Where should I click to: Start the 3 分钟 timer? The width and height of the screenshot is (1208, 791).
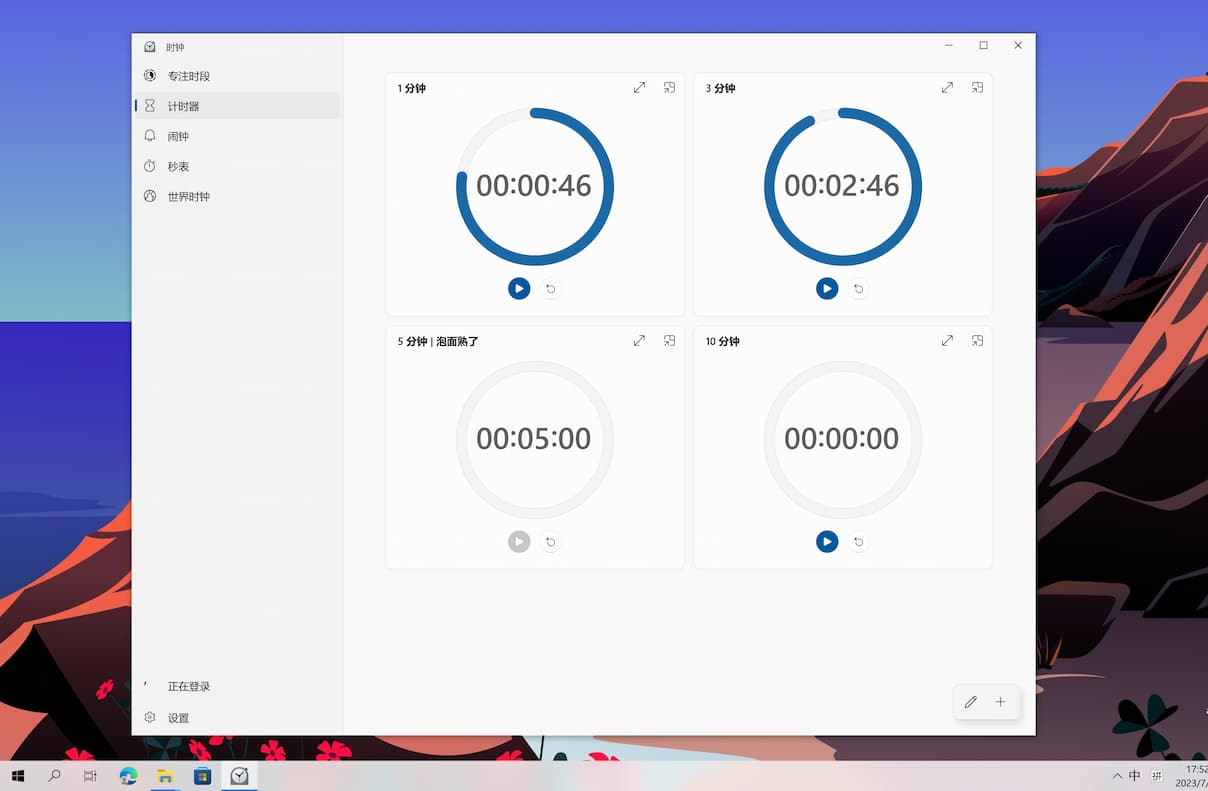826,289
